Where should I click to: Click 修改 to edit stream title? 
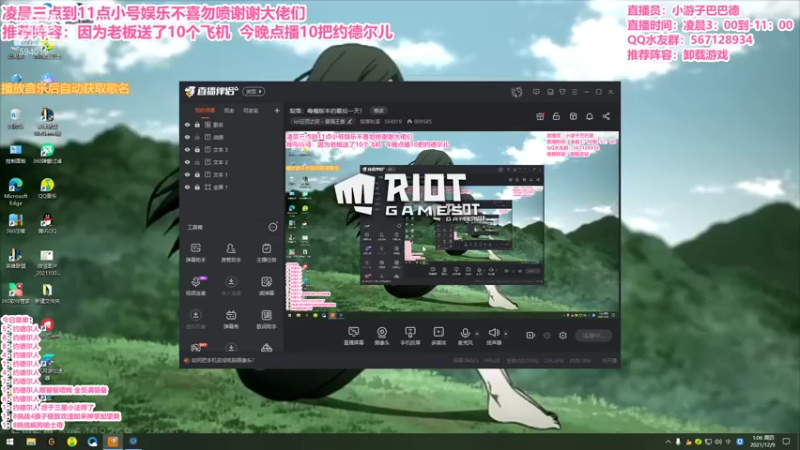[x=379, y=111]
